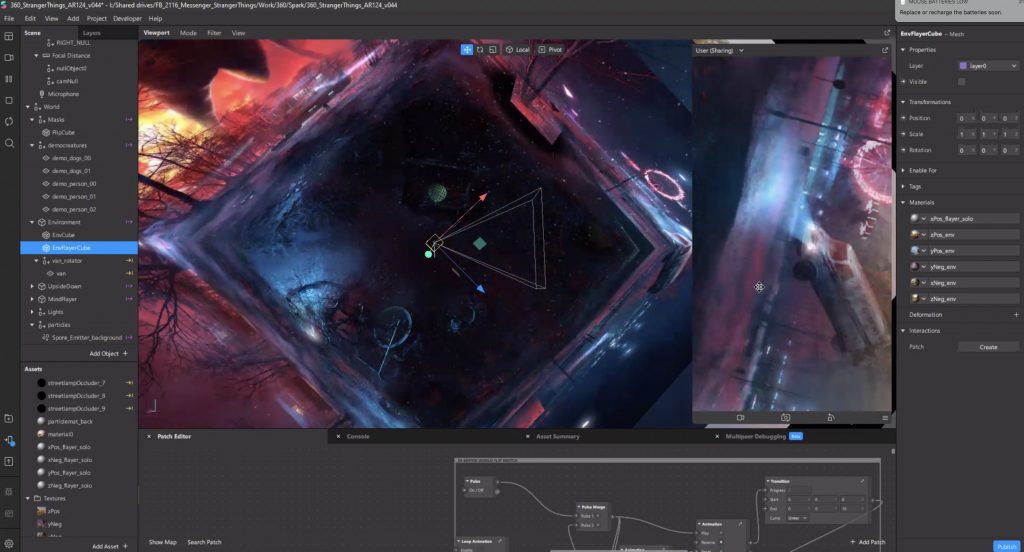
Task: Click the pause icon in left sidebar
Action: 9,79
